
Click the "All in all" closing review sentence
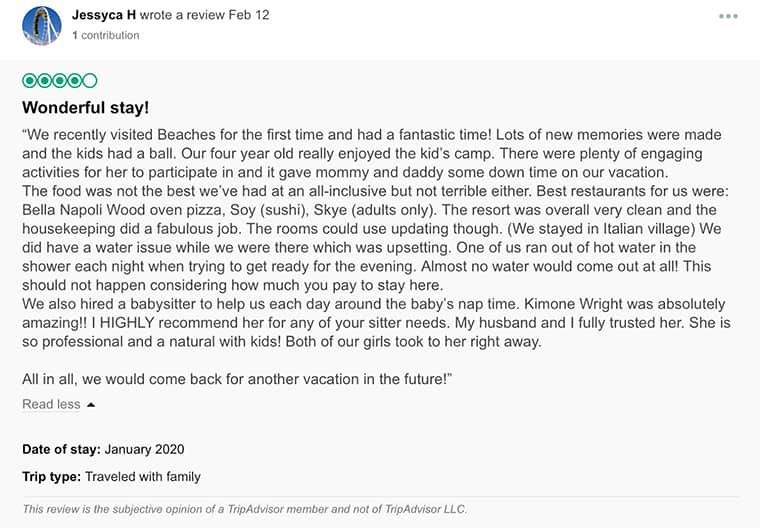click(x=237, y=379)
